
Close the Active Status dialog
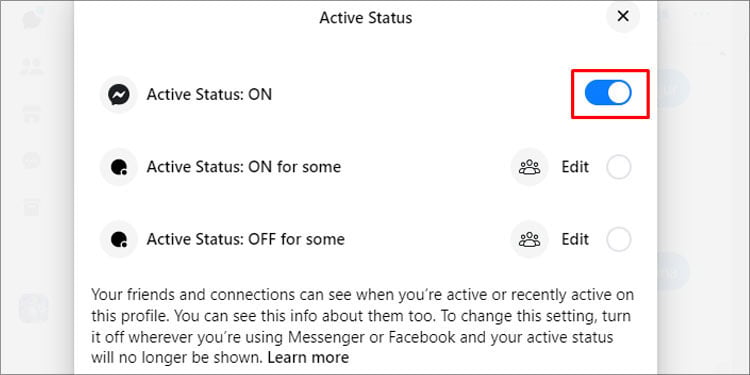tap(623, 17)
